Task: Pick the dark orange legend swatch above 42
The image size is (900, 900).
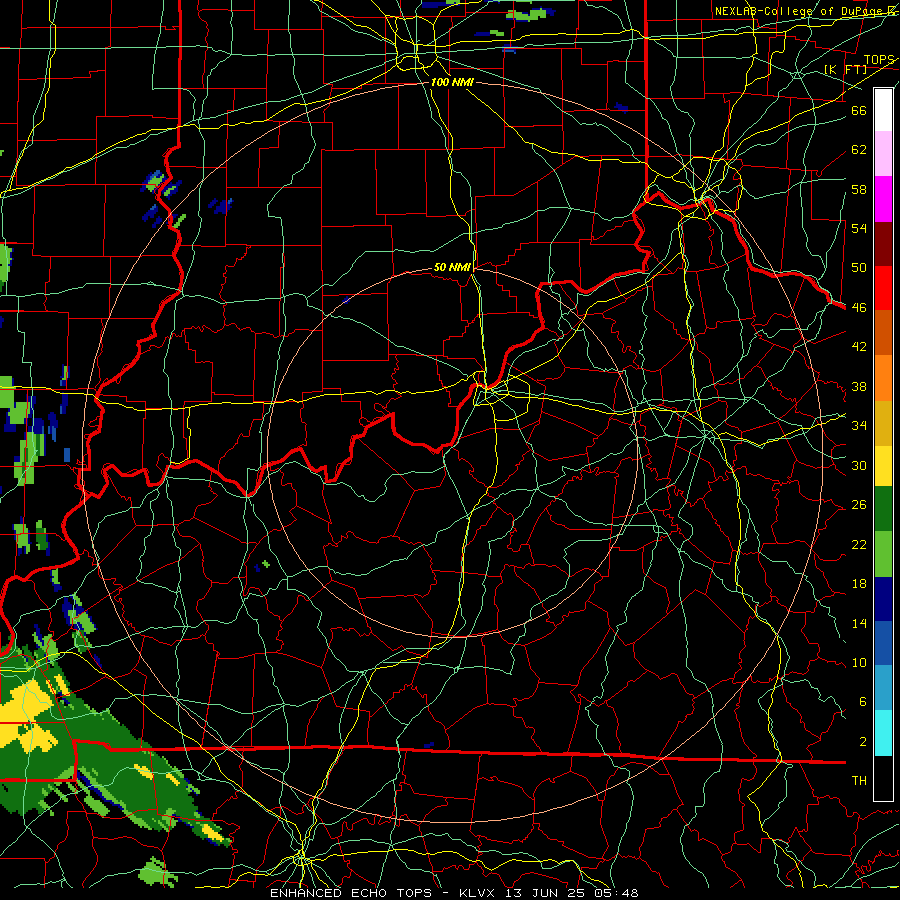Action: tap(883, 332)
